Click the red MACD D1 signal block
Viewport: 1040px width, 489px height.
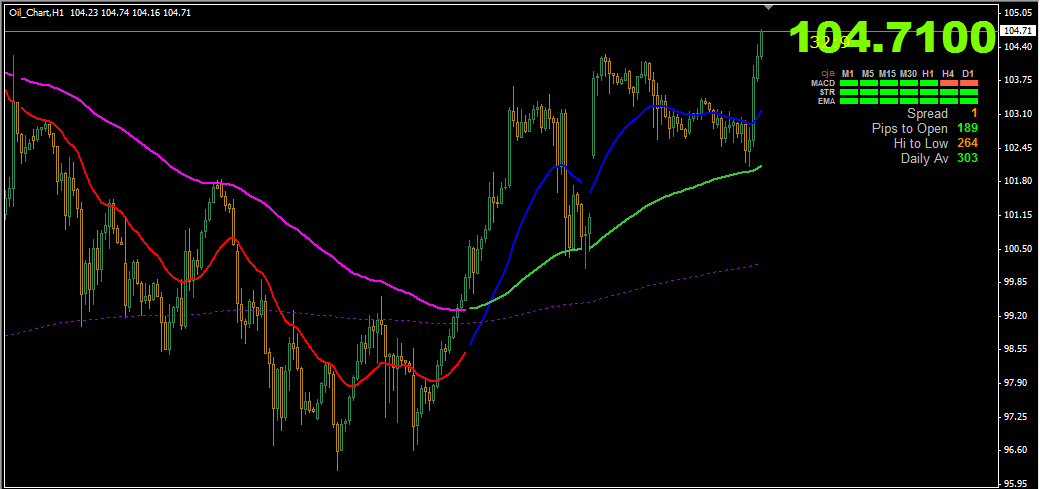pyautogui.click(x=968, y=83)
